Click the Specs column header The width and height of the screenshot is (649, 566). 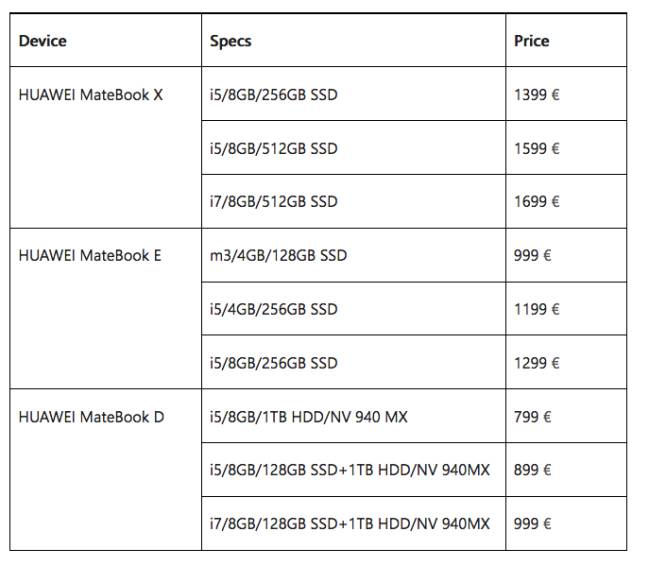click(x=230, y=41)
